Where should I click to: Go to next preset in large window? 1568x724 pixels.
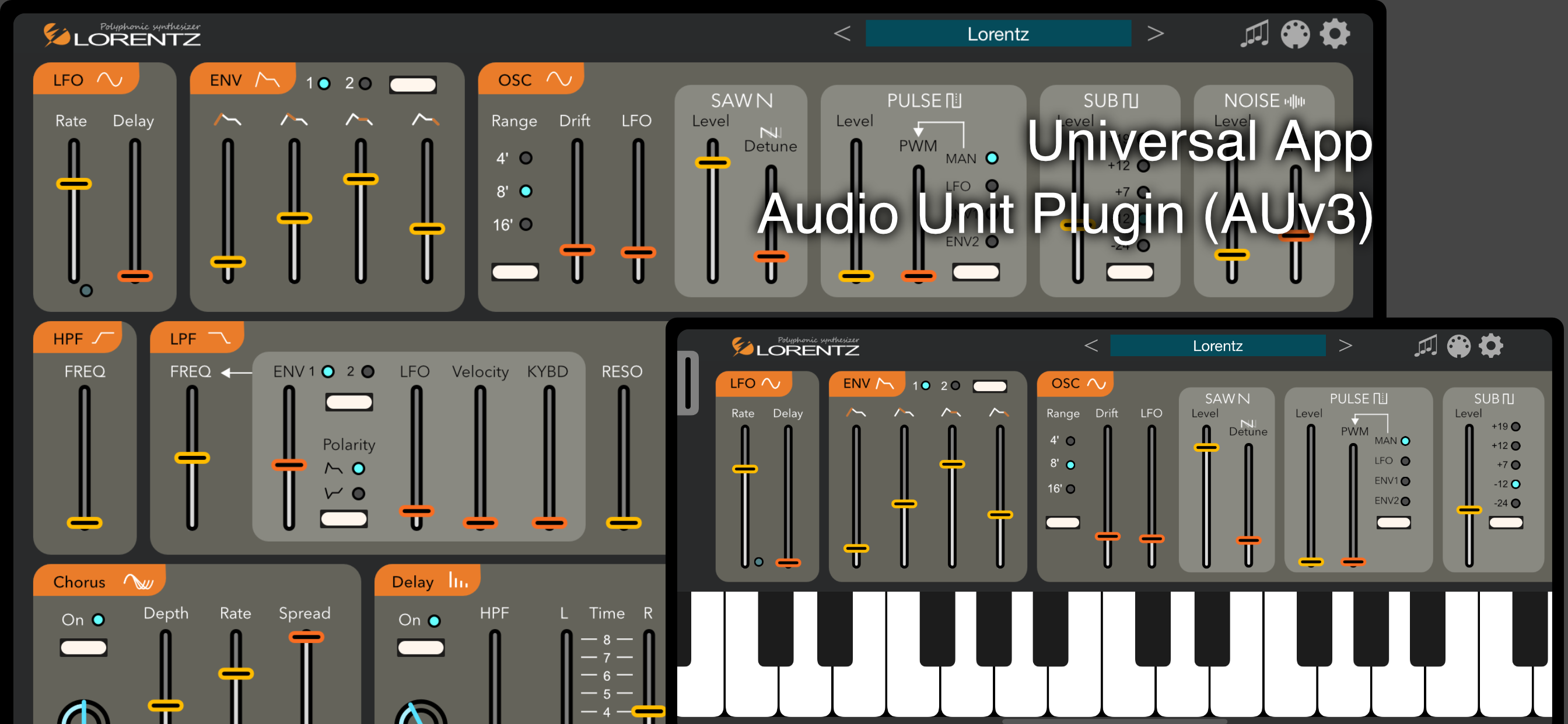1154,33
